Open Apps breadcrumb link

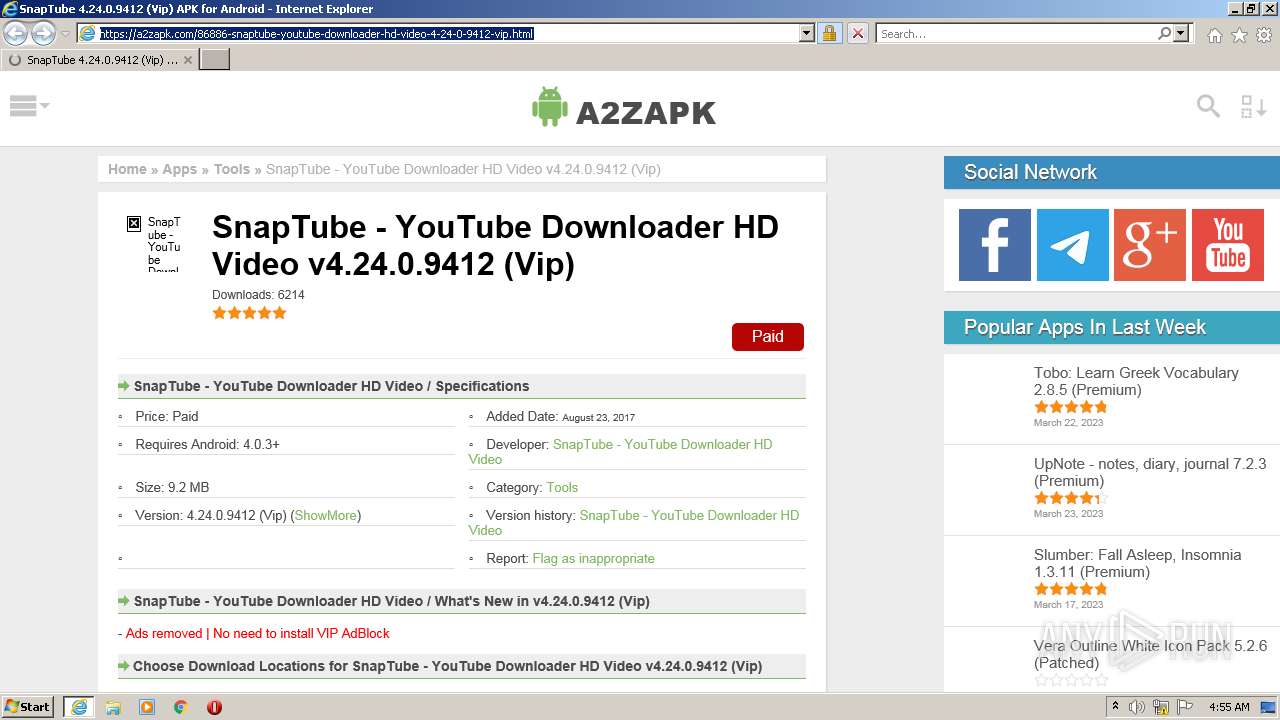click(180, 169)
